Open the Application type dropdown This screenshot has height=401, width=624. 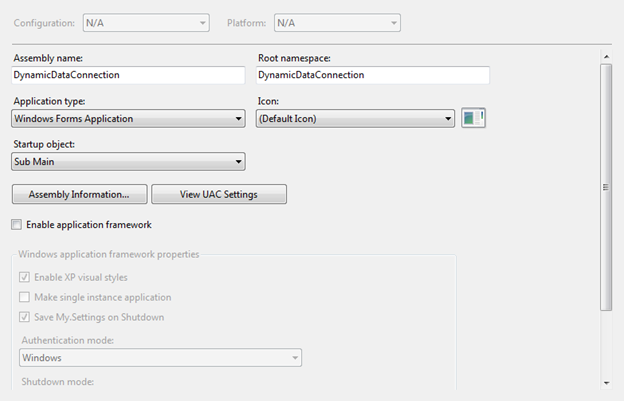[x=128, y=119]
